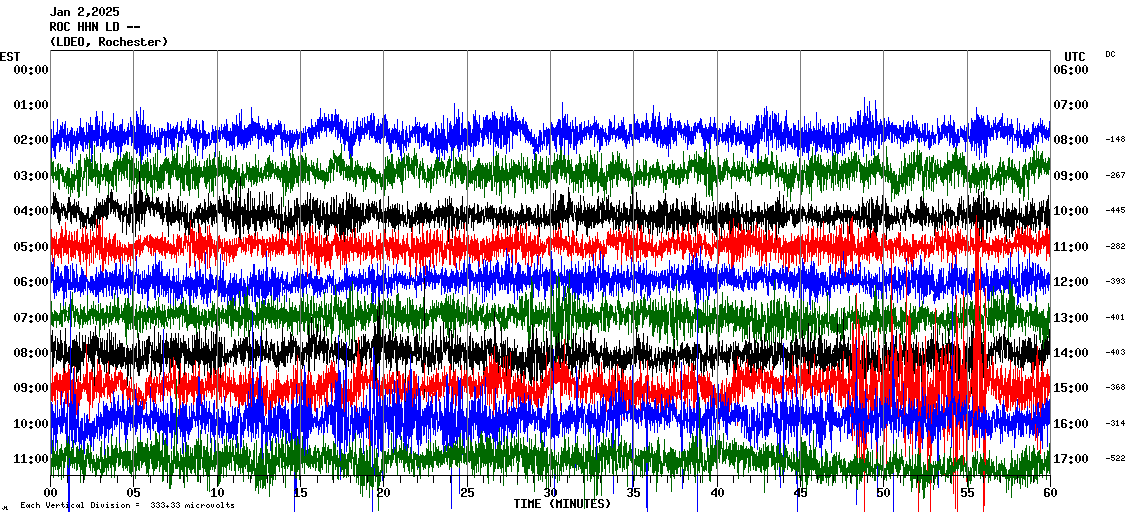Select the -445 DC offset value
This screenshot has height=519, width=1130.
click(x=1115, y=211)
